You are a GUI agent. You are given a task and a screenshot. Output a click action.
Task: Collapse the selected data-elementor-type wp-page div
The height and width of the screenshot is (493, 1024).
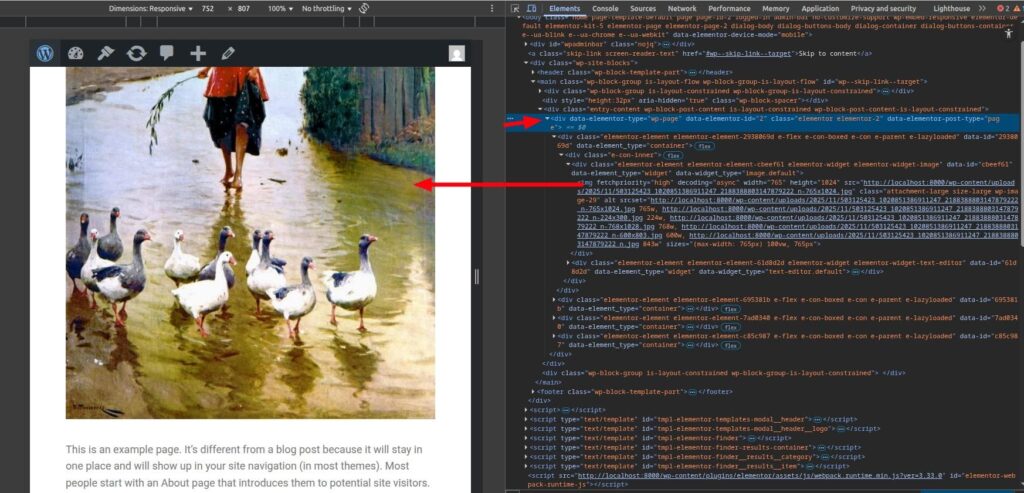[547, 119]
